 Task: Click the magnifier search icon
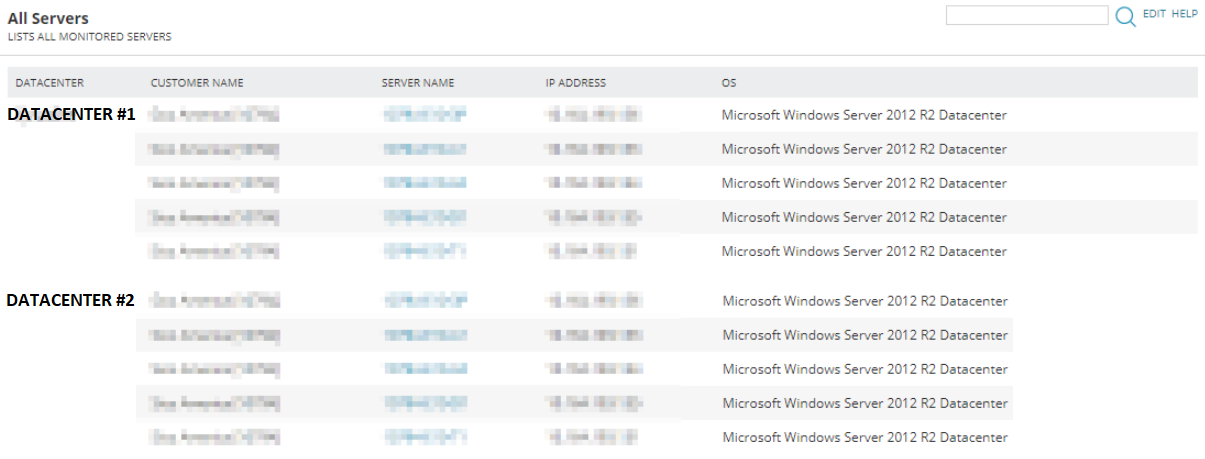click(x=1125, y=16)
